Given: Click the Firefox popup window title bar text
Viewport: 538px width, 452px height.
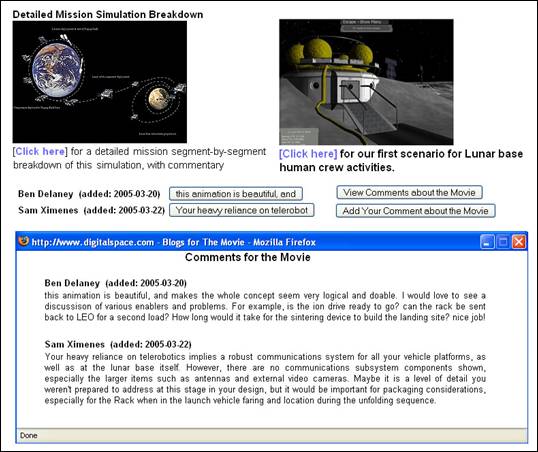Looking at the screenshot, I should [x=174, y=242].
